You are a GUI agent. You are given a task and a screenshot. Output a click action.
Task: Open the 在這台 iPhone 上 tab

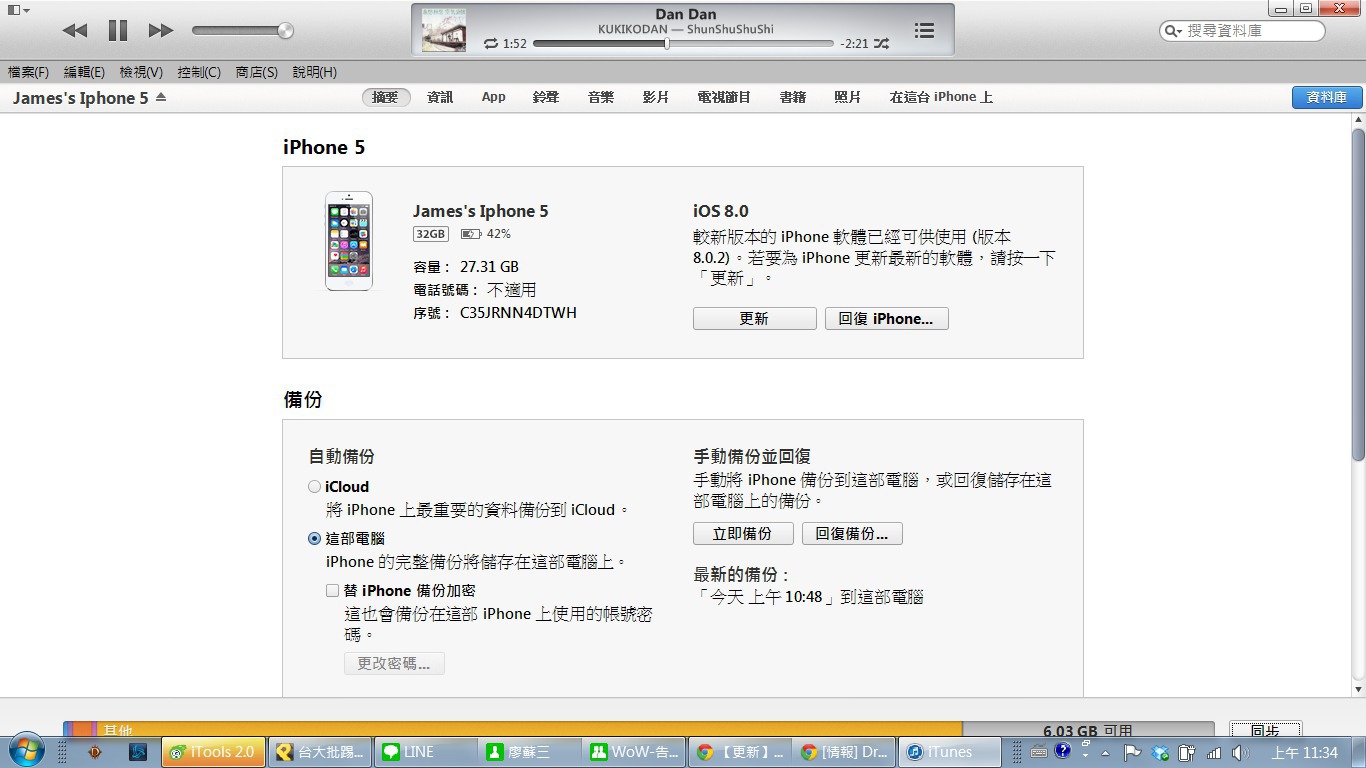pos(941,97)
